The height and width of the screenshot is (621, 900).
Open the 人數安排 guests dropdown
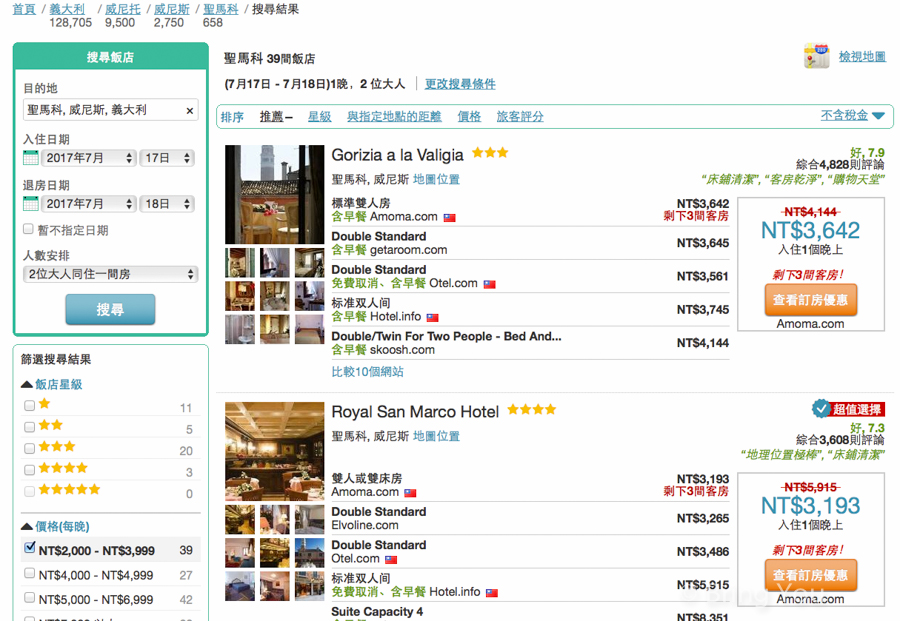111,274
